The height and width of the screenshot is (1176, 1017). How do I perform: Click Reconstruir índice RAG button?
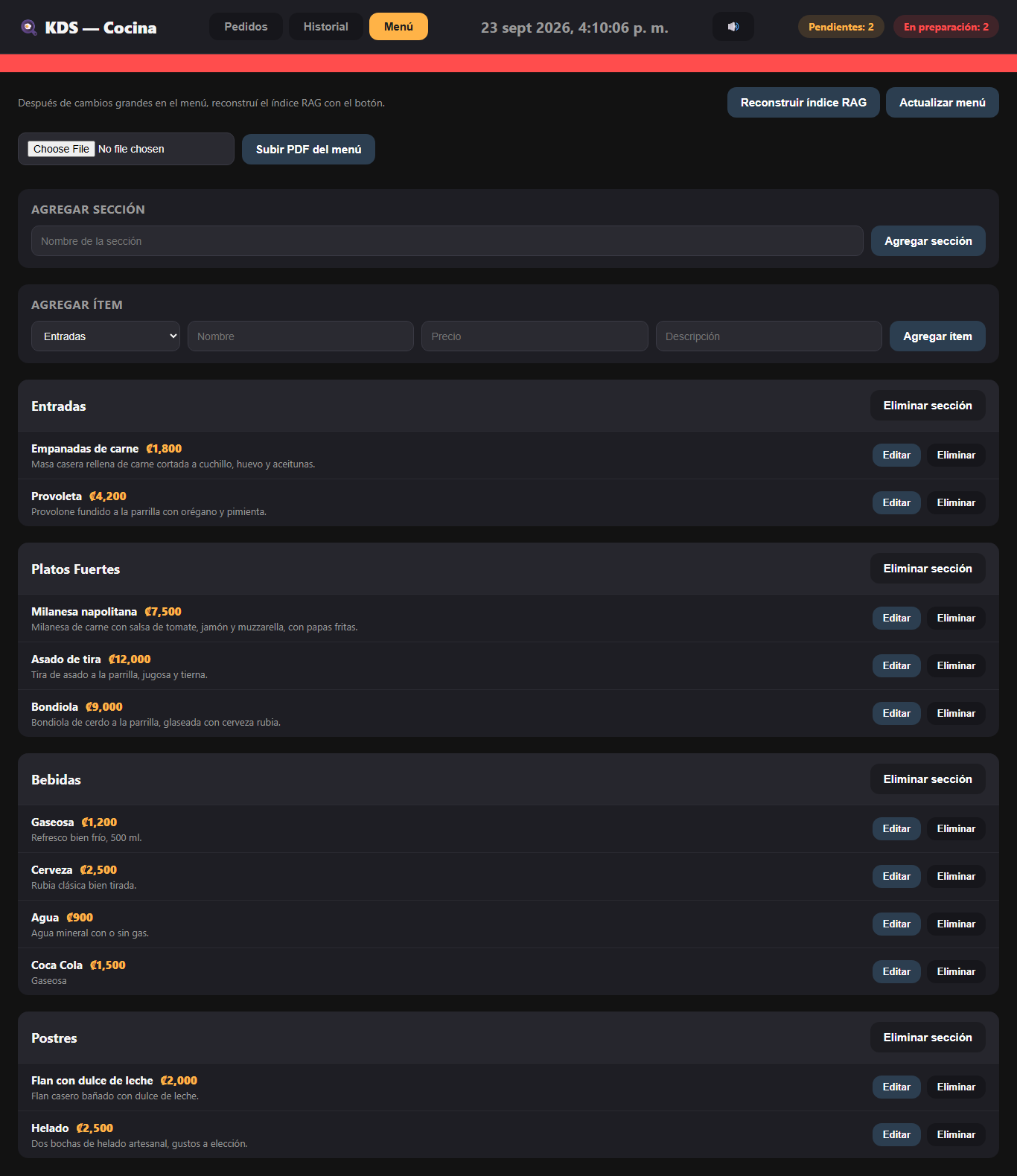tap(803, 103)
